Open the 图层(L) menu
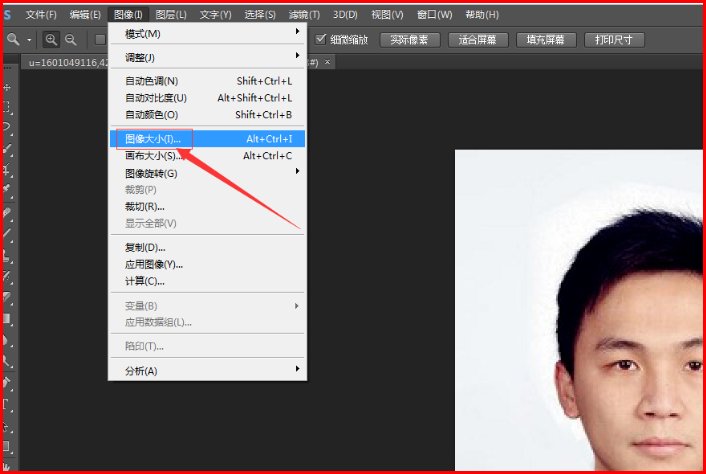 point(171,15)
